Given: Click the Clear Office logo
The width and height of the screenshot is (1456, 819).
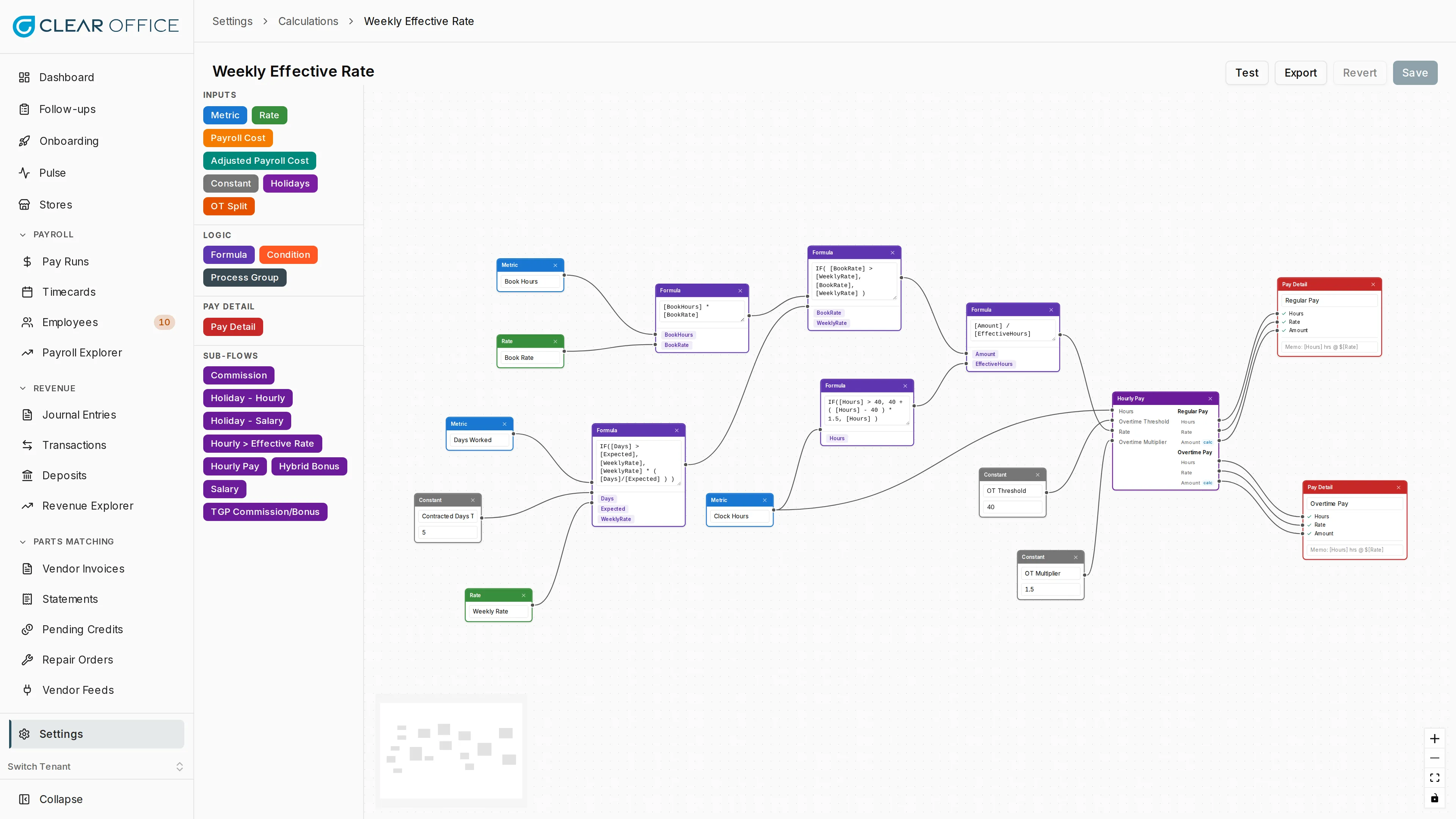Looking at the screenshot, I should 96,26.
